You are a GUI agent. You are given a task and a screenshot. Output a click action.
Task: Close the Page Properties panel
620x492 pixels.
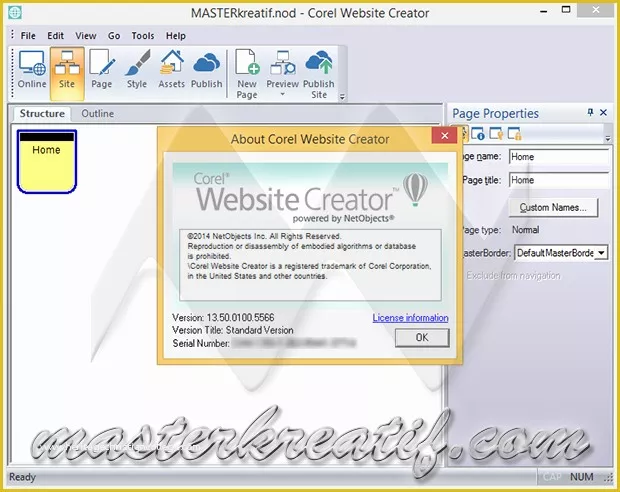[603, 113]
